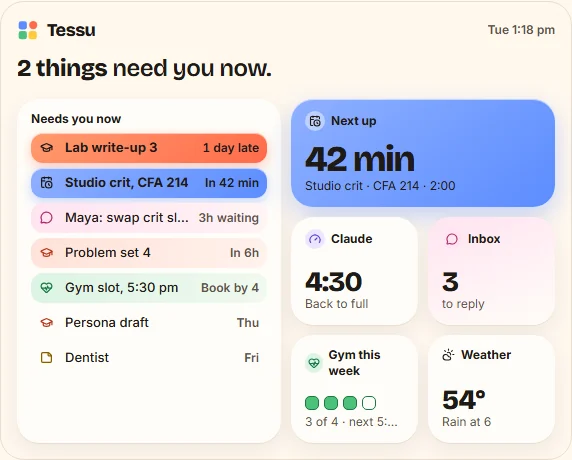Click the '3h waiting' status label
This screenshot has width=572, height=460.
(229, 218)
